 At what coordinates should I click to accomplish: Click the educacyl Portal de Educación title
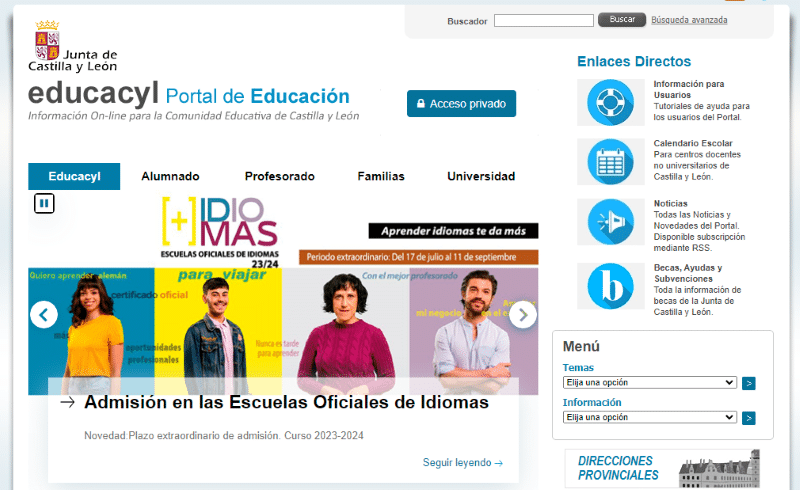point(189,94)
